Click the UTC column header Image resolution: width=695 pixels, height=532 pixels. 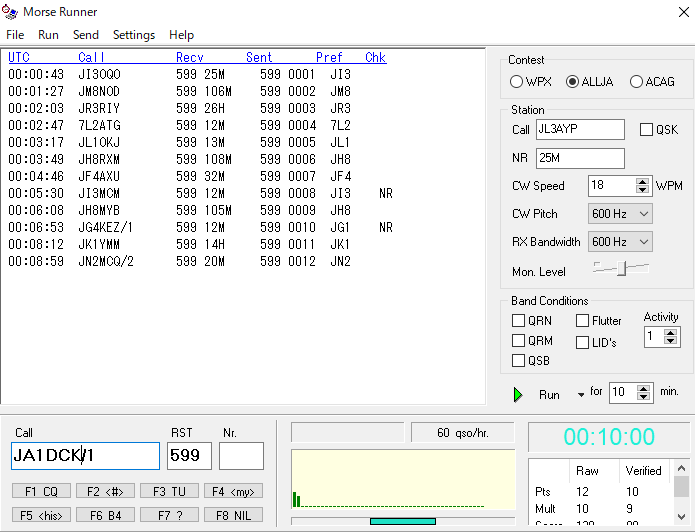19,58
